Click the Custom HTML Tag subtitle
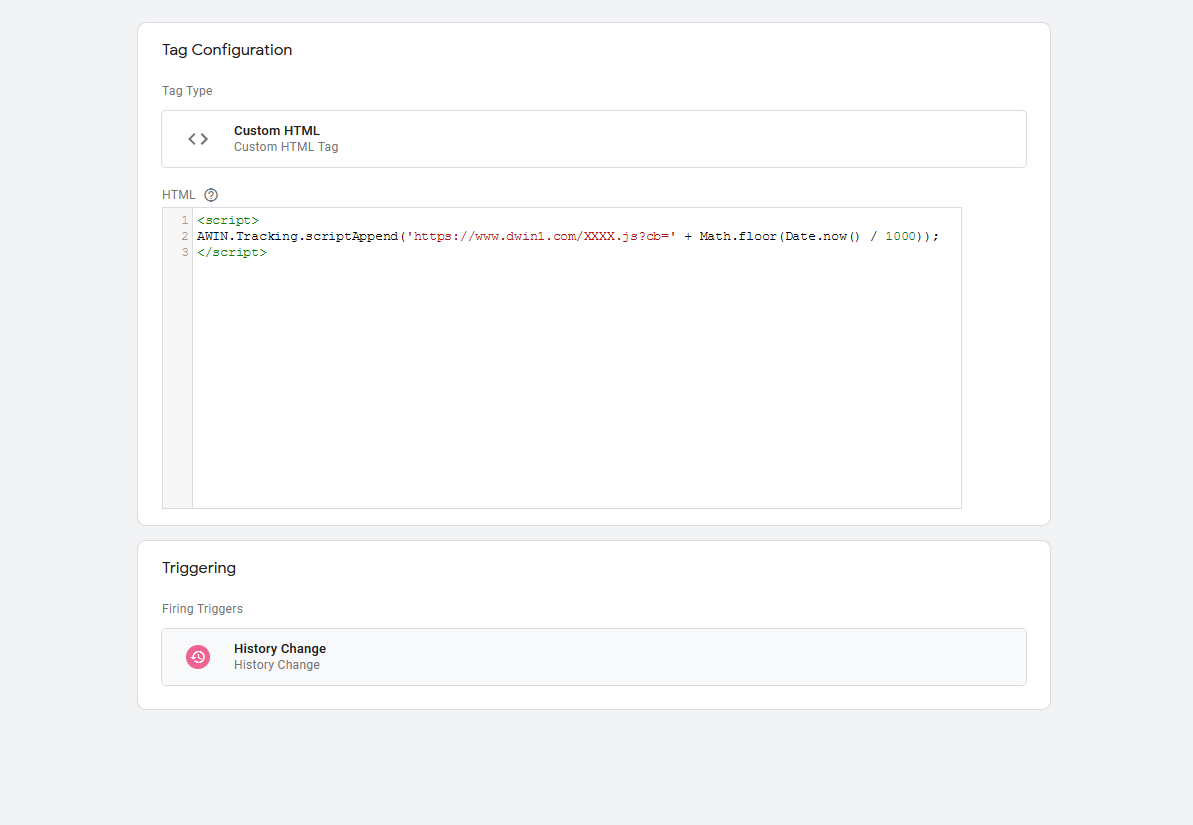Image resolution: width=1193 pixels, height=825 pixels. point(286,147)
